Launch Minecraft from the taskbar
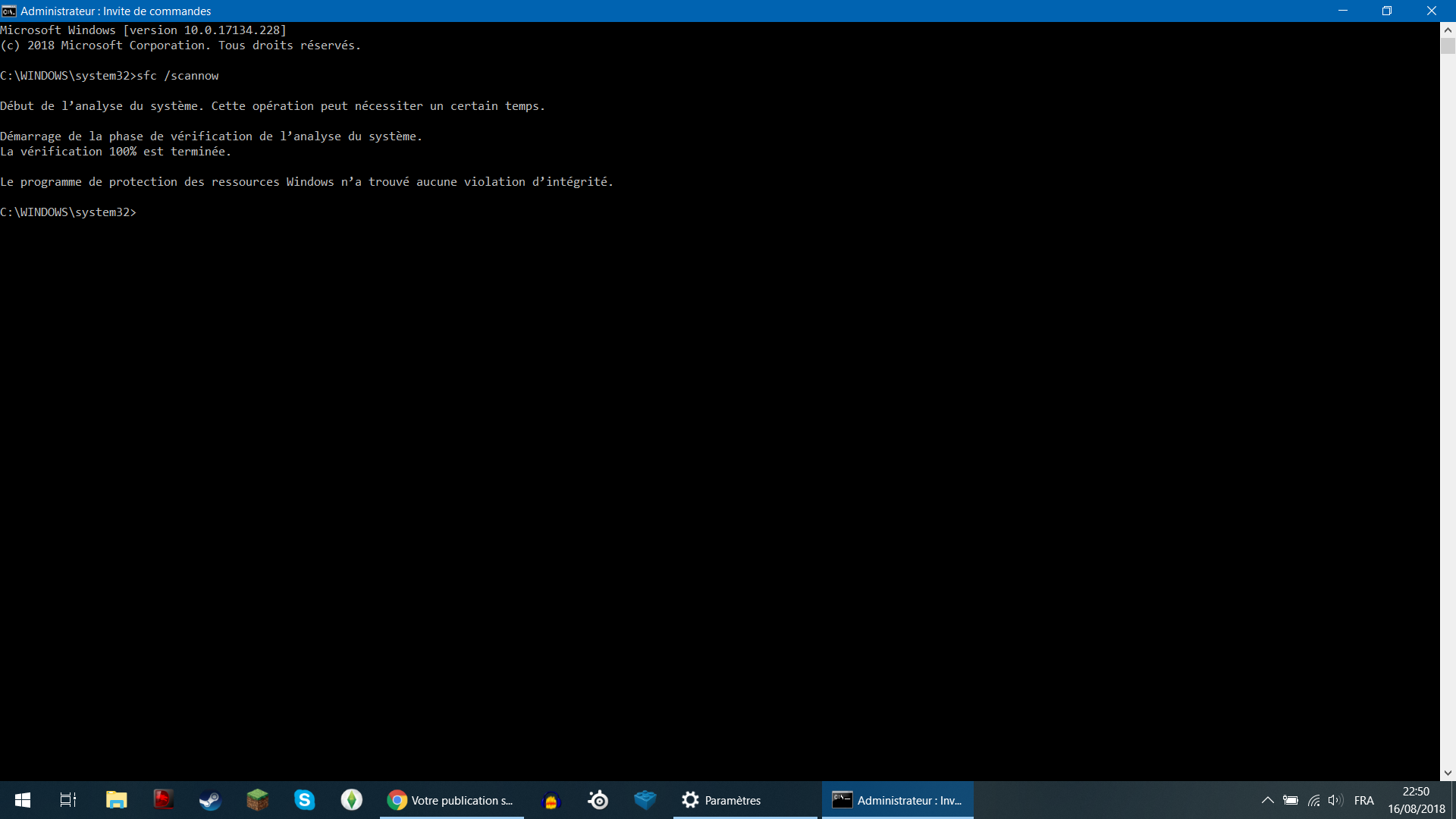Screen dimensions: 1456x819 tap(257, 800)
